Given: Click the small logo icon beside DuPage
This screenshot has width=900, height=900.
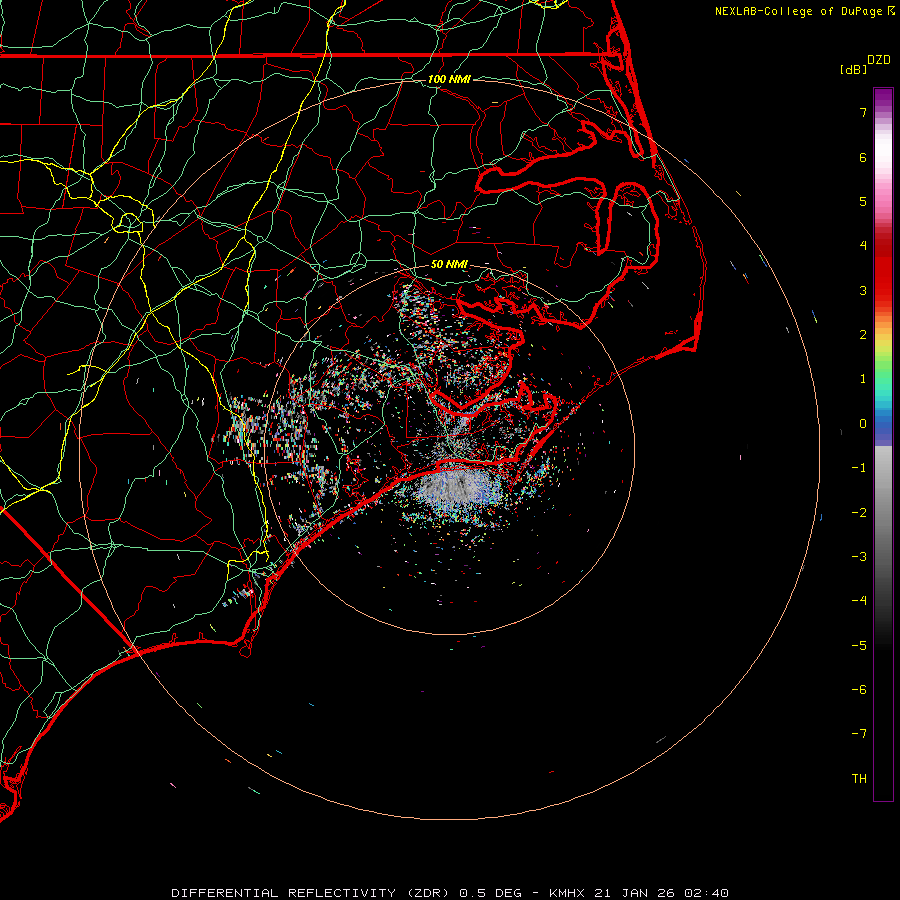Looking at the screenshot, I should click(x=891, y=11).
